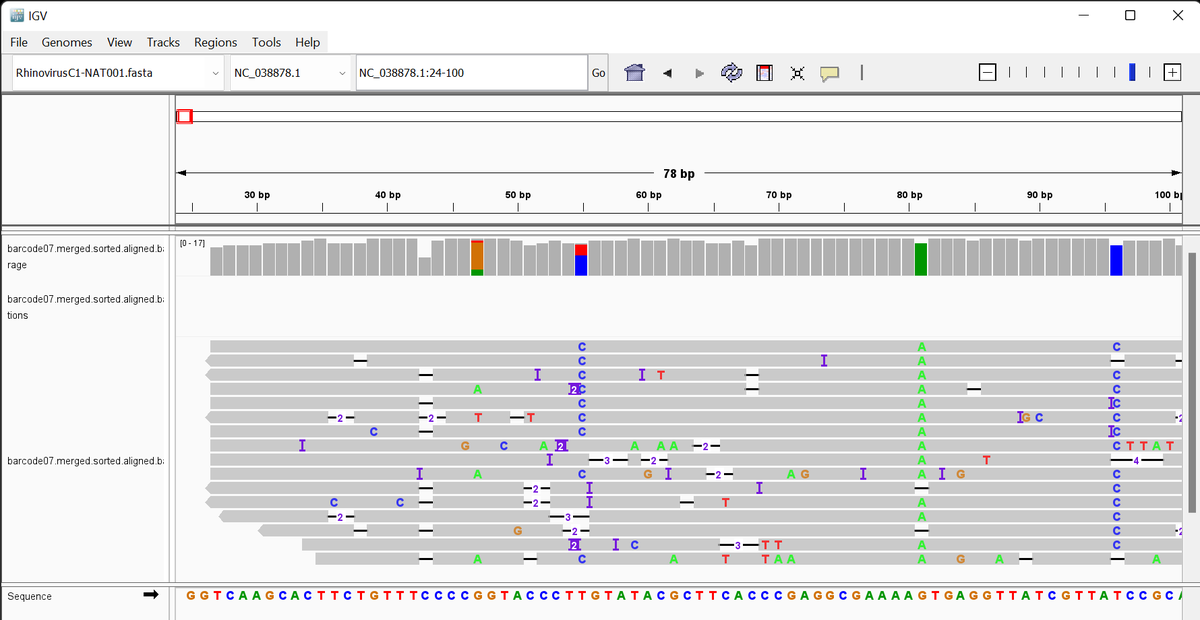
Task: Click the resize tracks to fit icon
Action: point(797,73)
